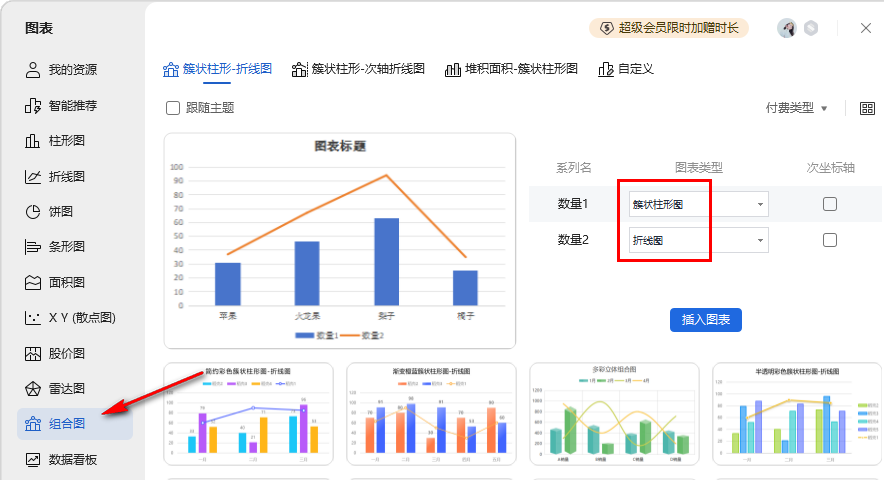Switch to 堆积面积-簇状柱形图 tab
This screenshot has width=884, height=480.
(x=511, y=69)
